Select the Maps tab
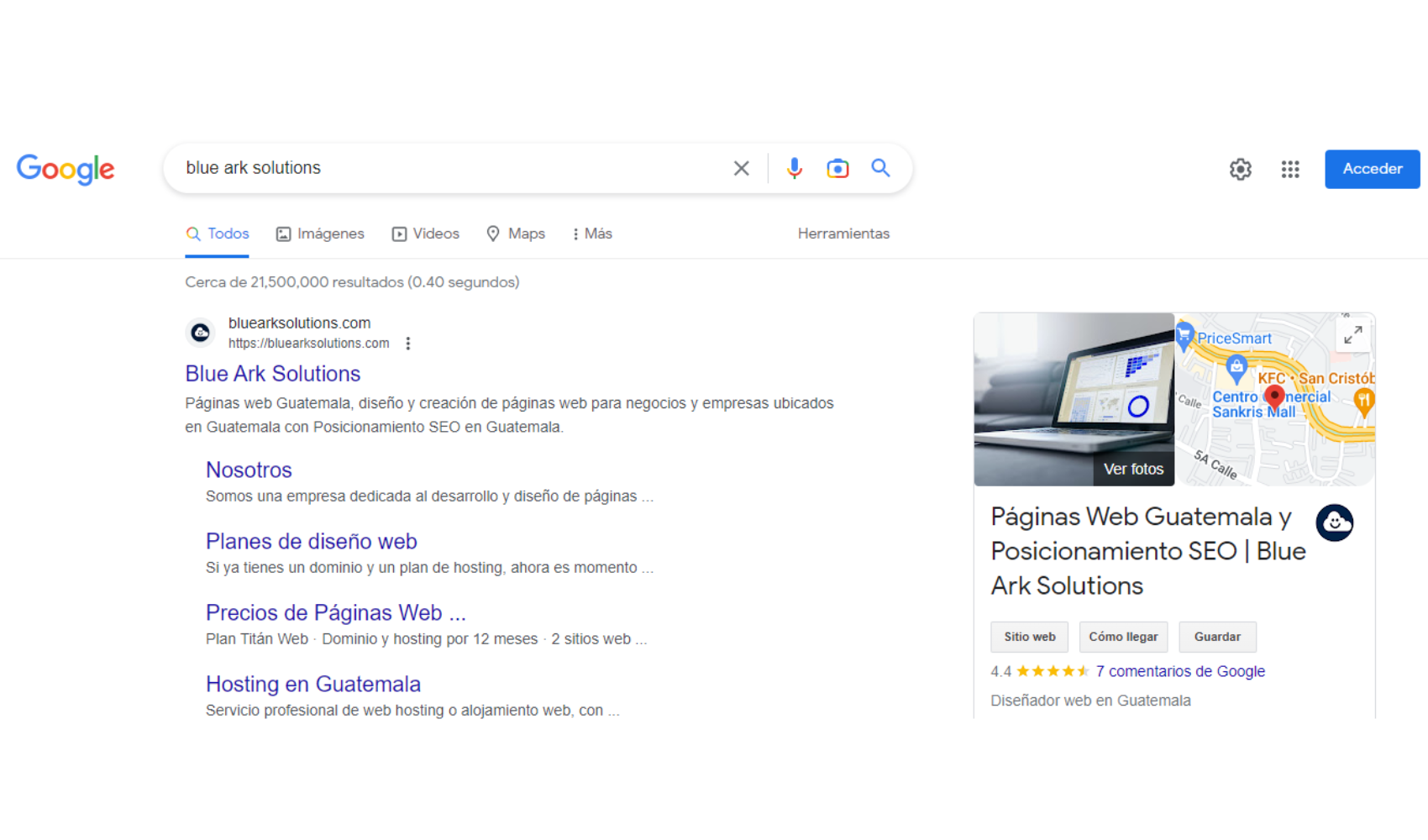This screenshot has height=840, width=1428. (x=516, y=234)
